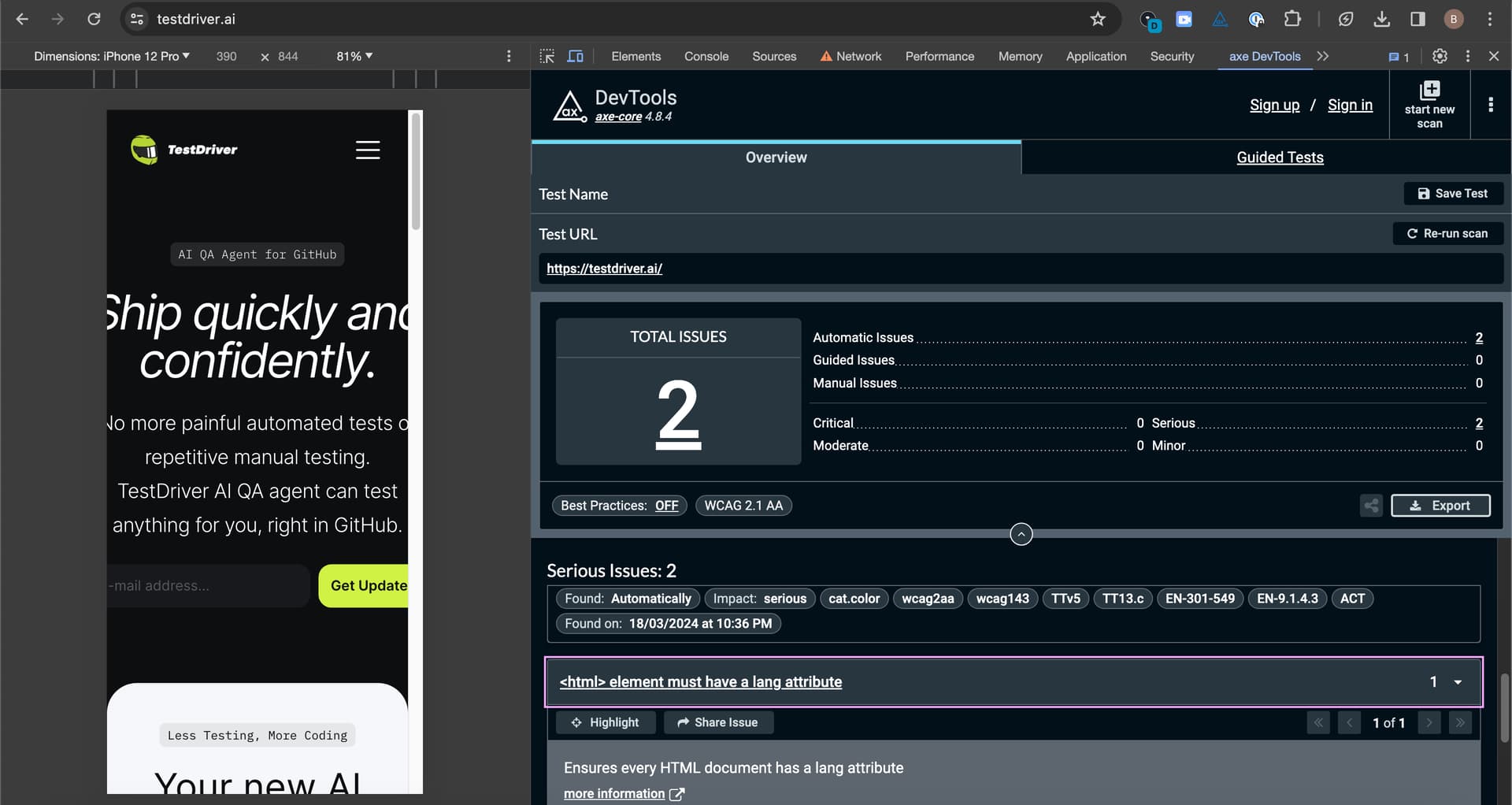Image resolution: width=1512 pixels, height=805 pixels.
Task: Switch to the Console tab
Action: click(706, 56)
